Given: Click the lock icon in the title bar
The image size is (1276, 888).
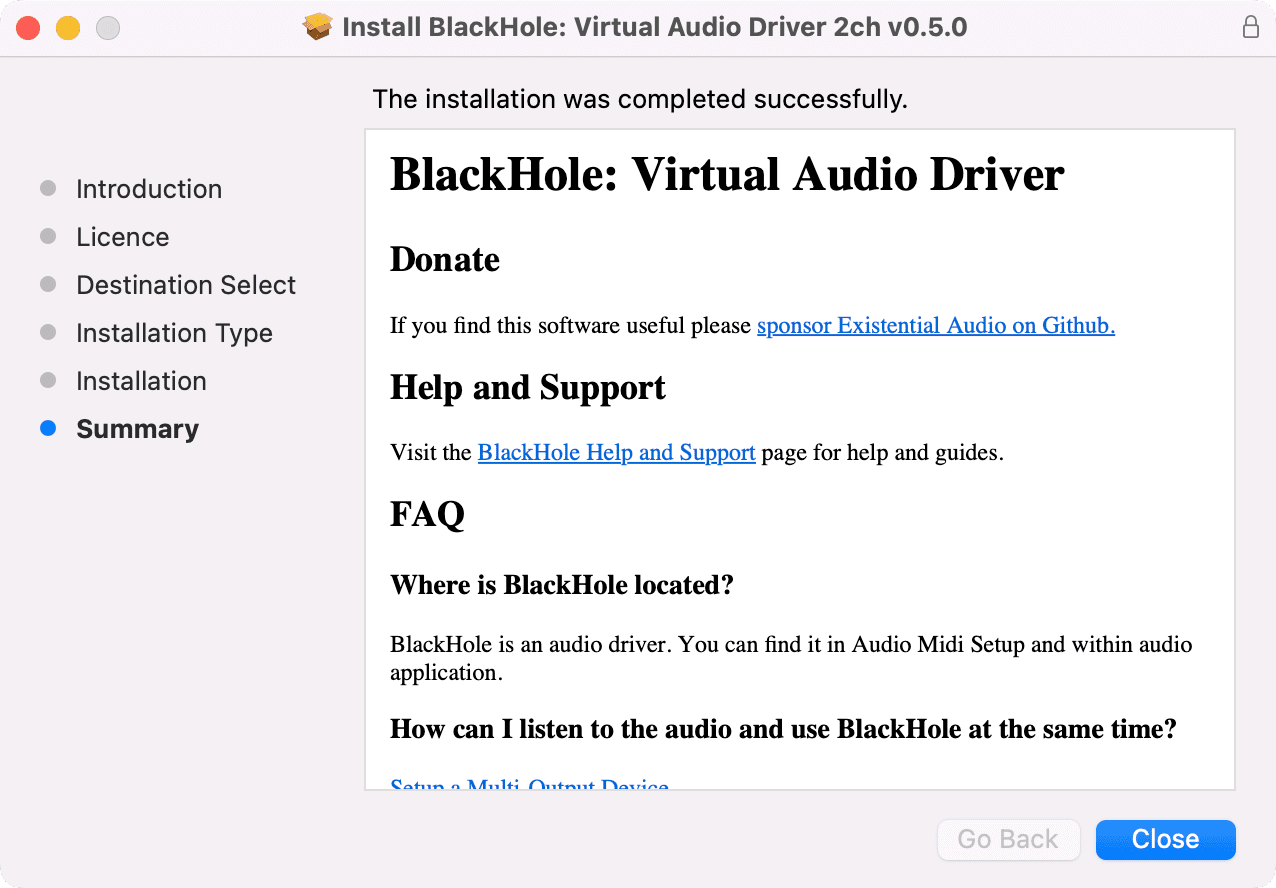Looking at the screenshot, I should click(x=1250, y=27).
